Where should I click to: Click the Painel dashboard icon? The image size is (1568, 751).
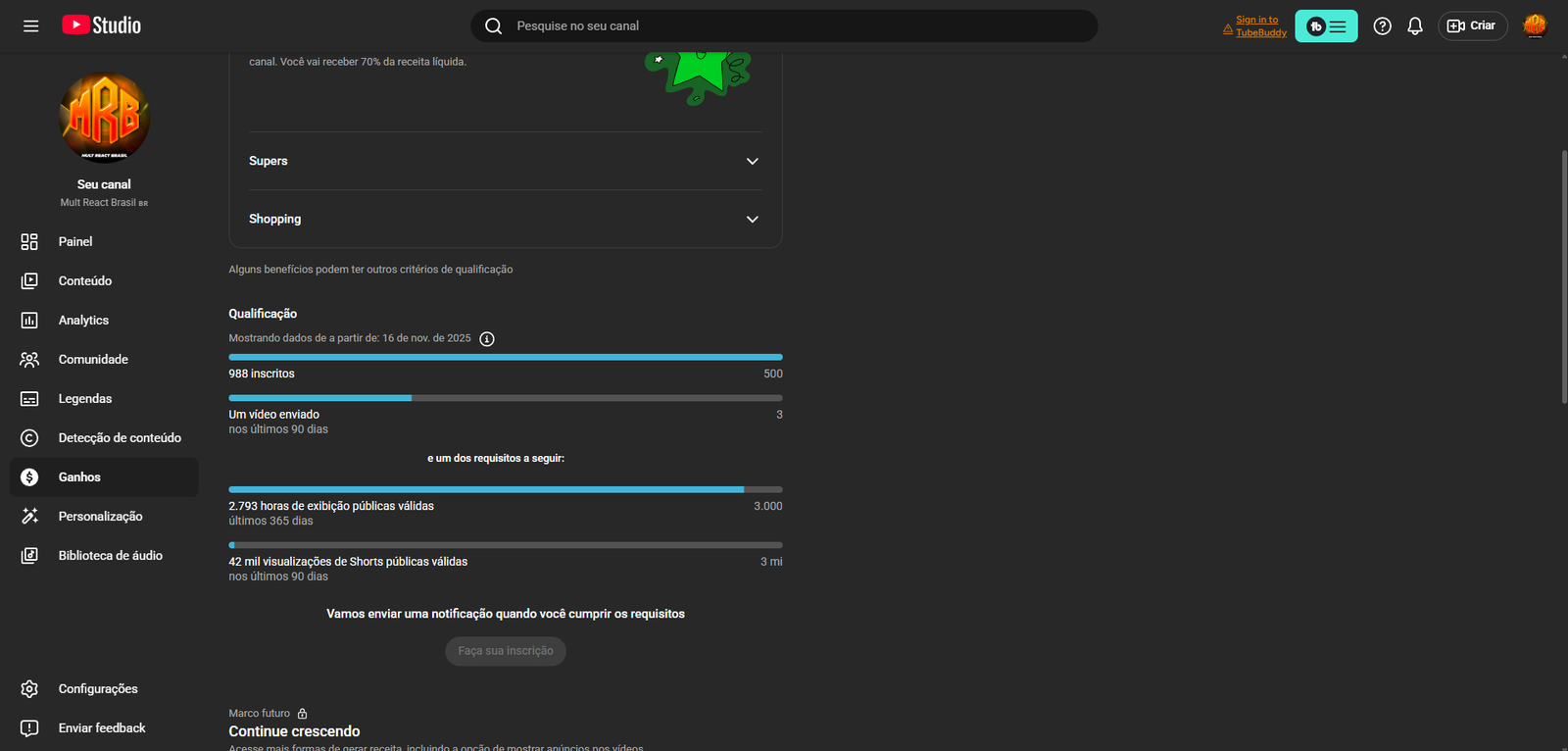pos(29,242)
